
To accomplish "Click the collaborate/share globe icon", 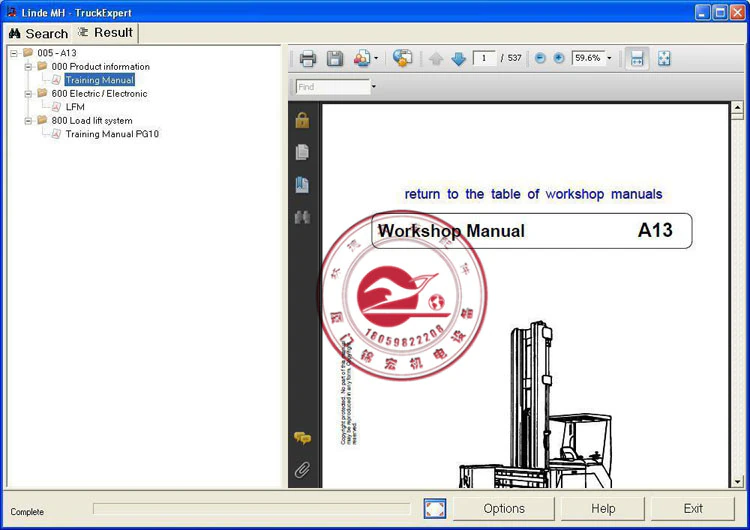I will [402, 58].
